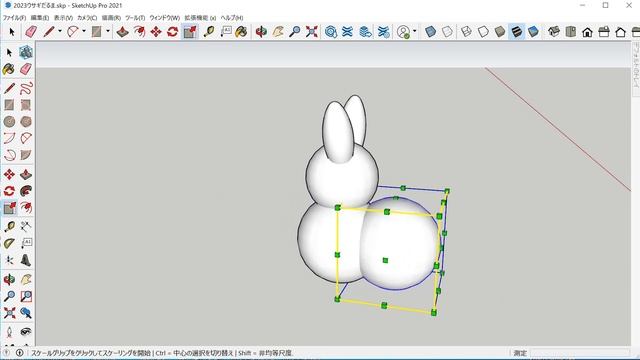Select the Polygon tool in left toolbar

point(26,122)
